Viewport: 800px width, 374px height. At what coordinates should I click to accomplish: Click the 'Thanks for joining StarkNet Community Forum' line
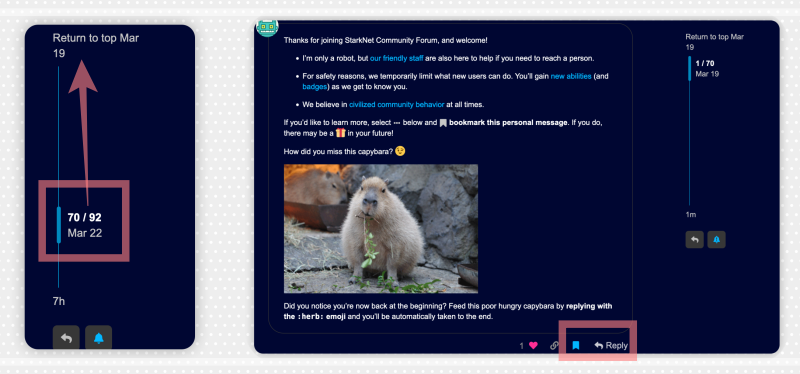(x=385, y=40)
